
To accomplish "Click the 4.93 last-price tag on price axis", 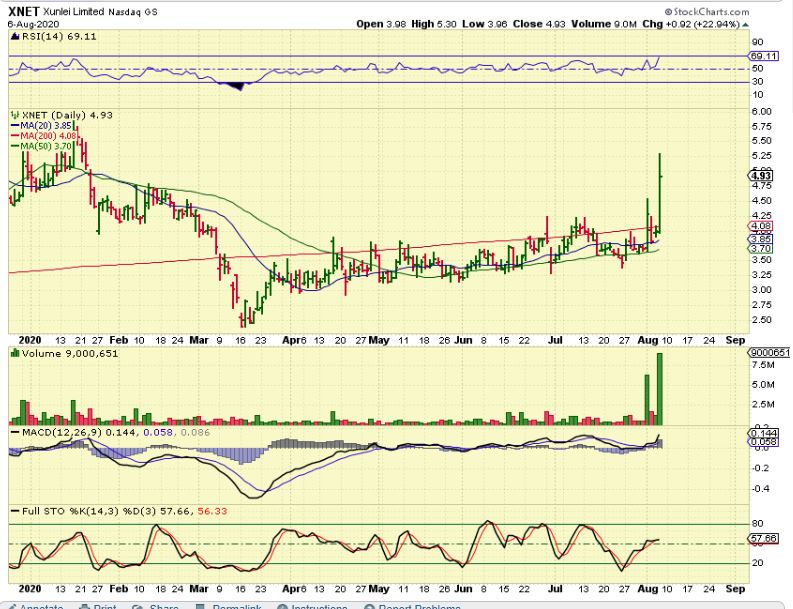I will (x=761, y=176).
